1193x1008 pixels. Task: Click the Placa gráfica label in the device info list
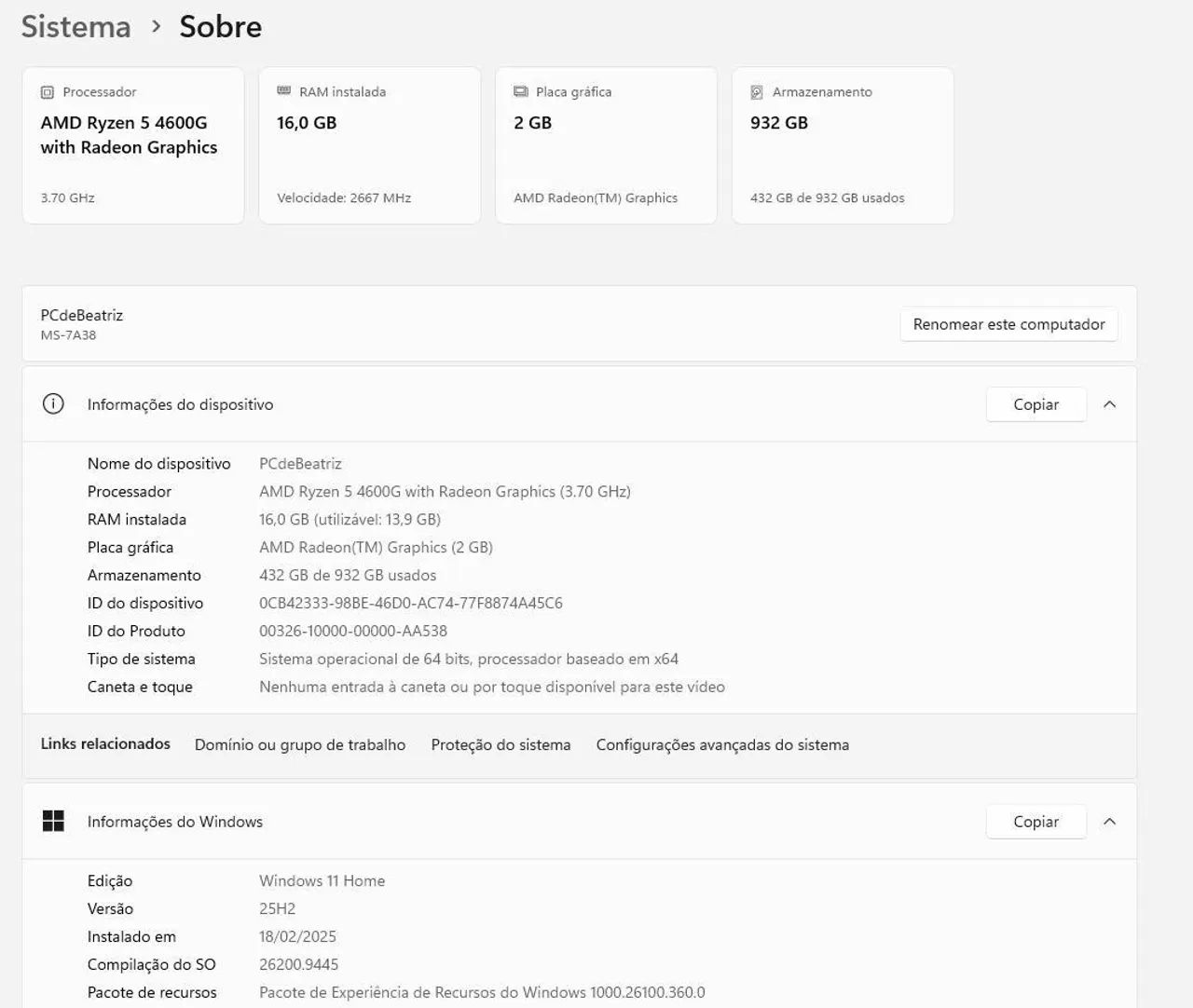click(130, 548)
